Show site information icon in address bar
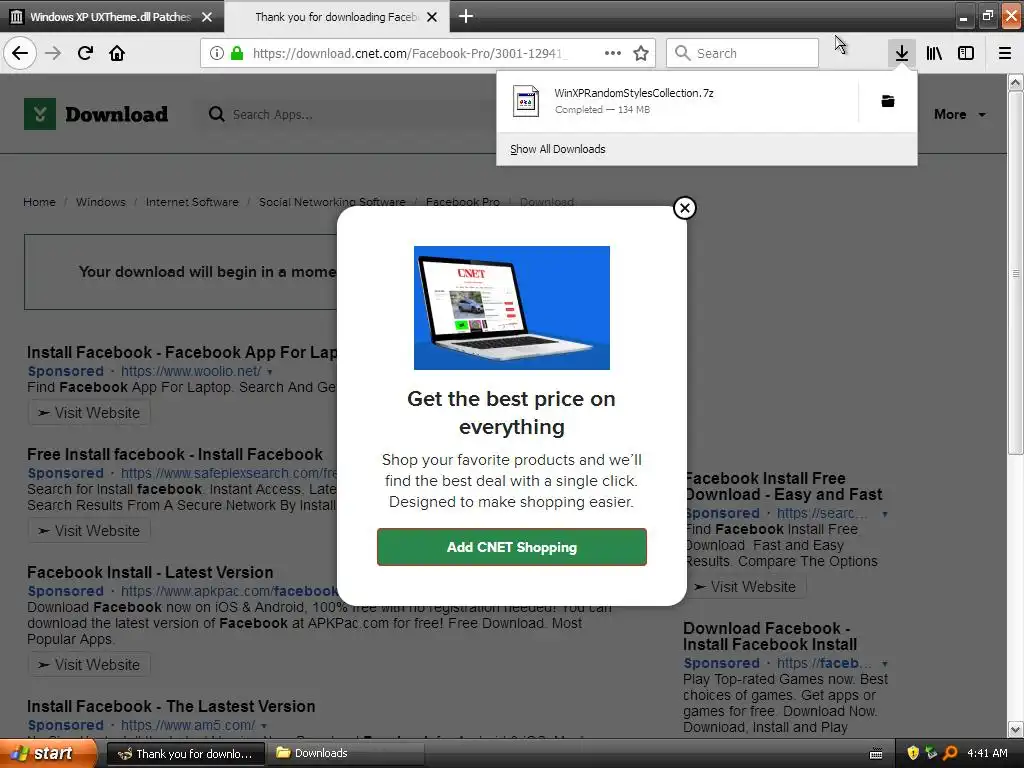Image resolution: width=1024 pixels, height=768 pixels. (x=217, y=53)
